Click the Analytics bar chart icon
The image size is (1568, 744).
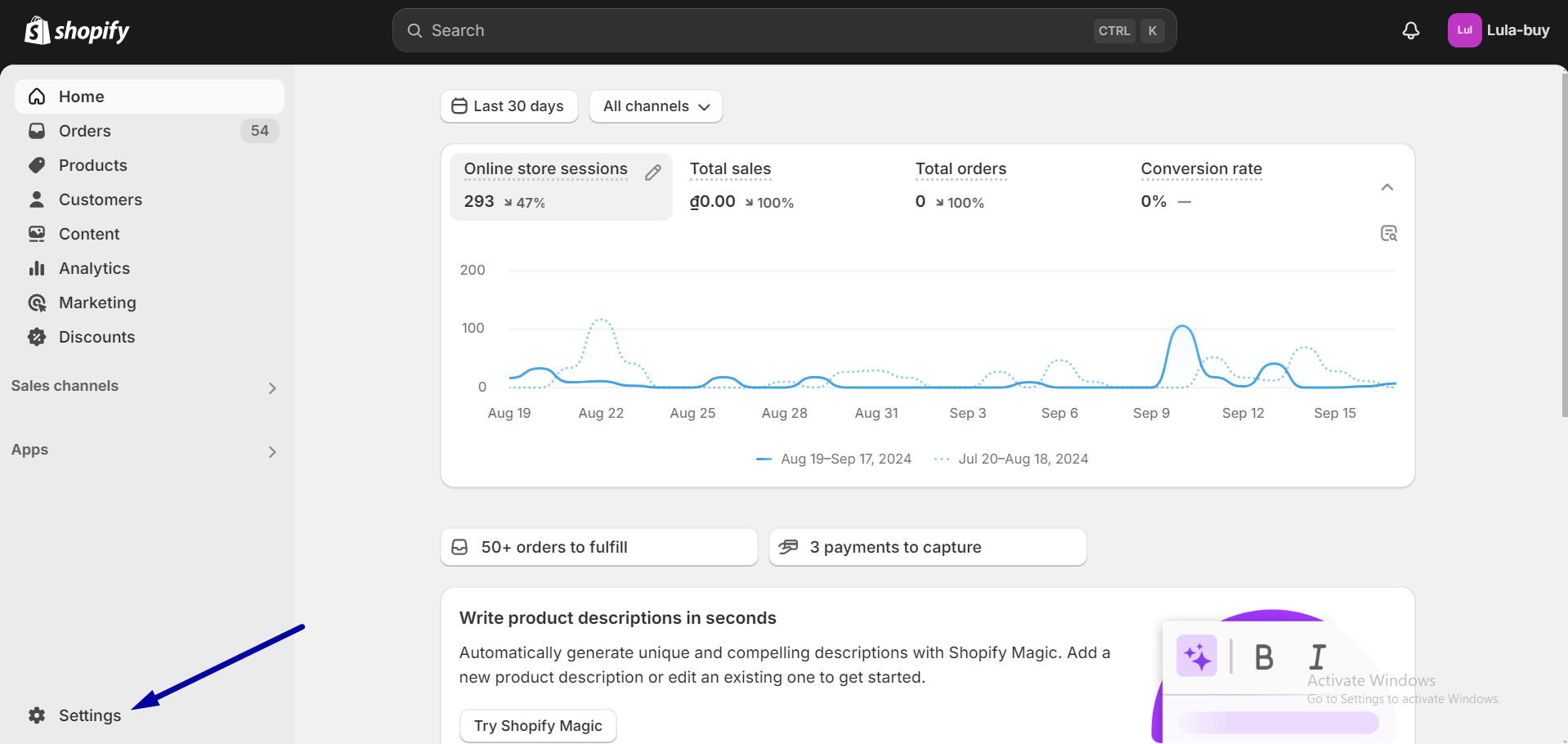coord(37,268)
